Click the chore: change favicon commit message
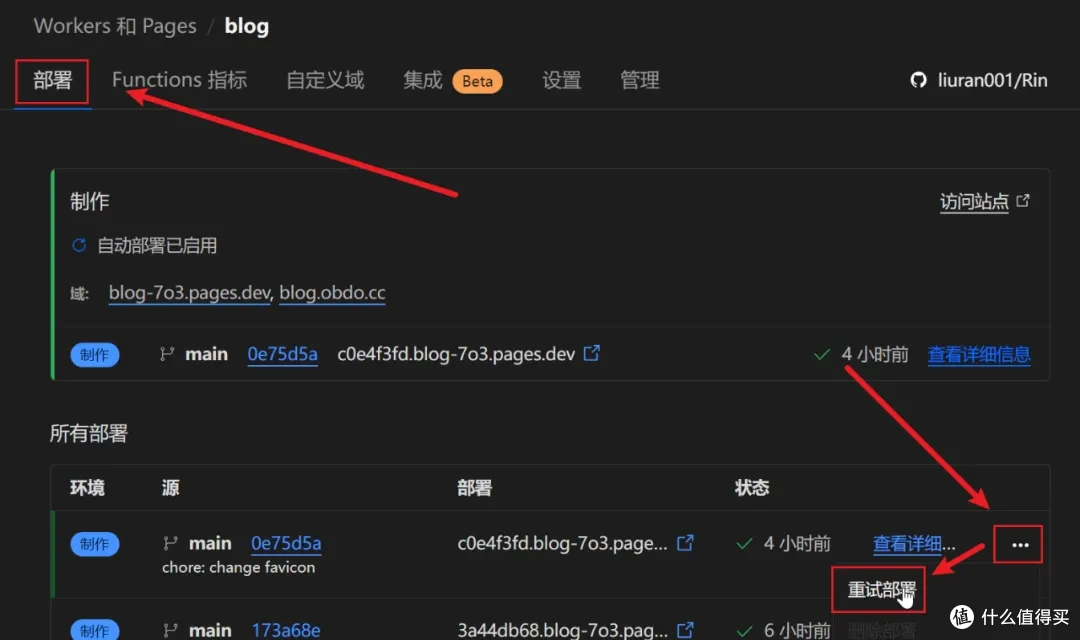Screen dimensions: 1080x640 [x=238, y=568]
